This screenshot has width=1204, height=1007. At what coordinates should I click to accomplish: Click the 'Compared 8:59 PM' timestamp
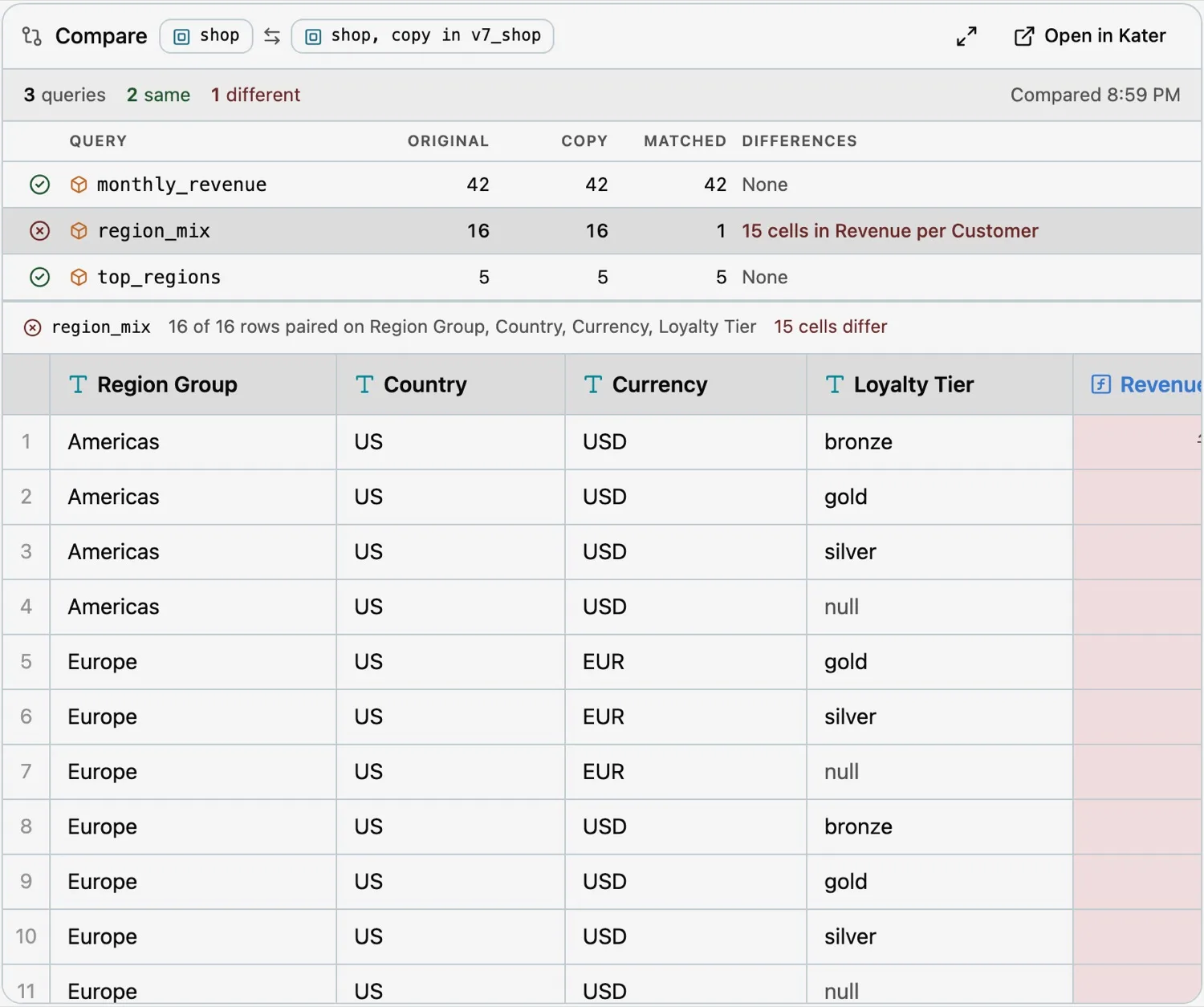[x=1095, y=95]
